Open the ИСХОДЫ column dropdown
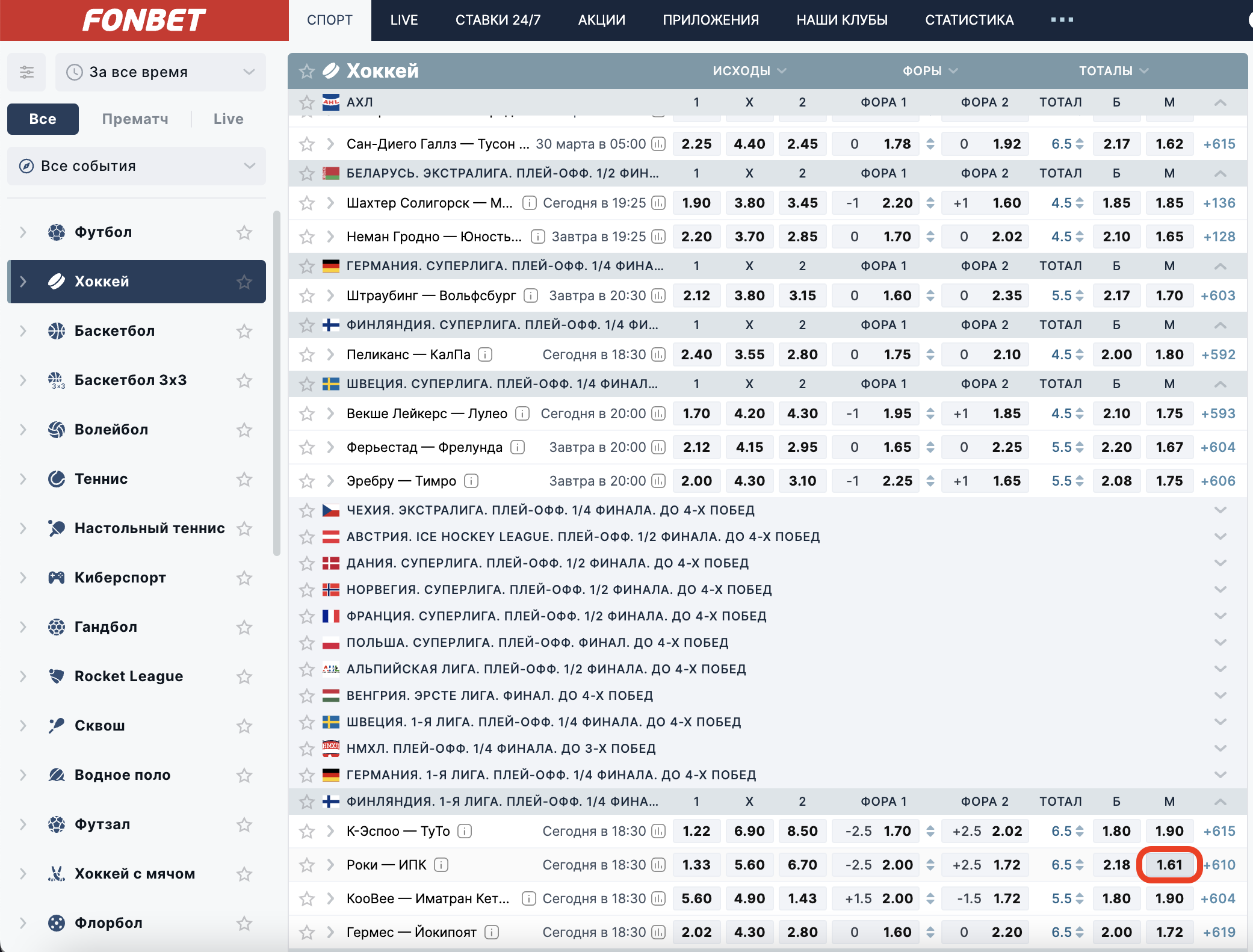 (x=749, y=71)
